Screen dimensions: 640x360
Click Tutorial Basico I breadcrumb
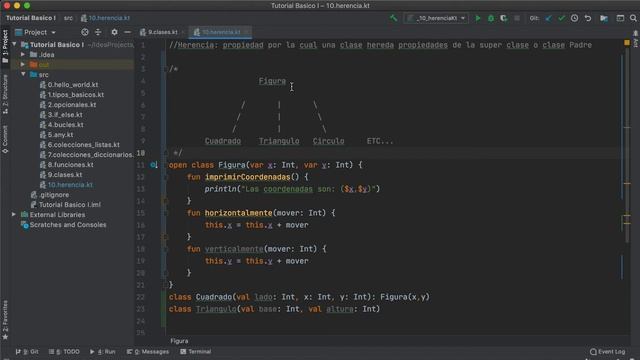(31, 18)
